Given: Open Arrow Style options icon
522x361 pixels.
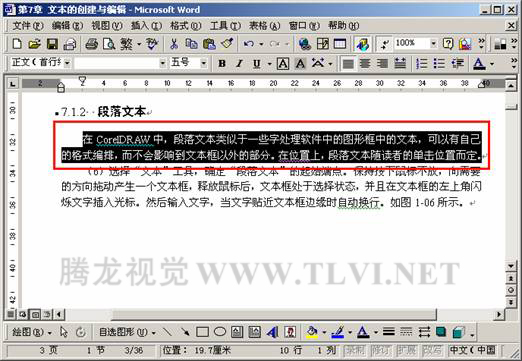Looking at the screenshot, I should tap(424, 332).
